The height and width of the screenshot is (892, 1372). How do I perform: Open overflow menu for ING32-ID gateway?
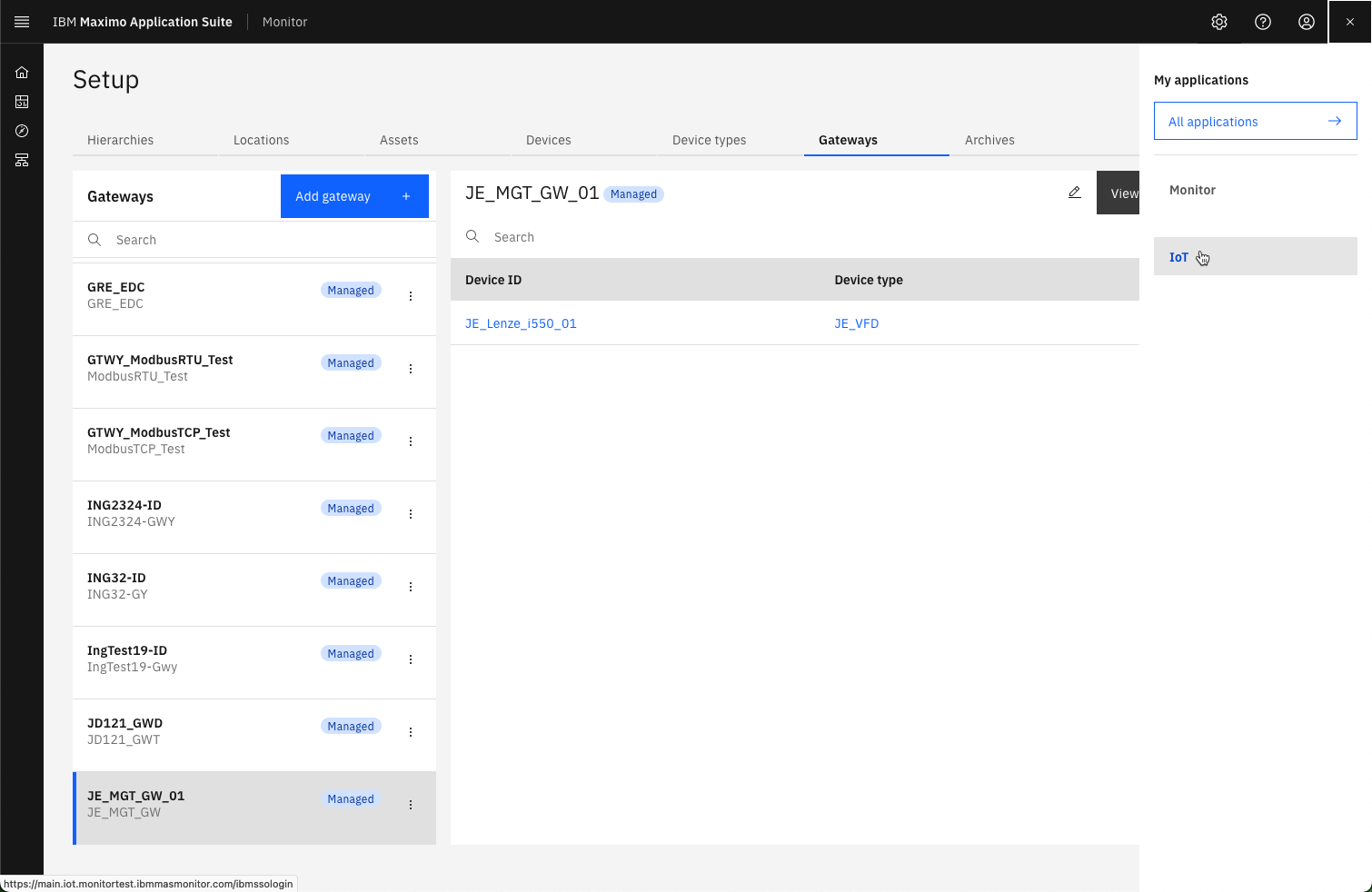pos(411,587)
